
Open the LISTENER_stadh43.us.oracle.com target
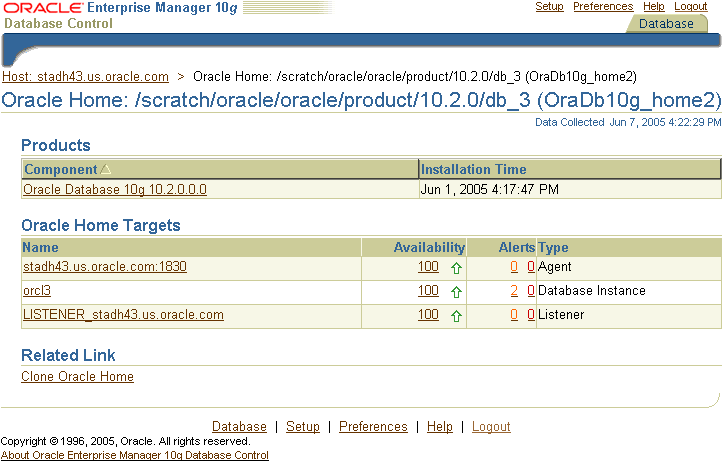click(123, 315)
